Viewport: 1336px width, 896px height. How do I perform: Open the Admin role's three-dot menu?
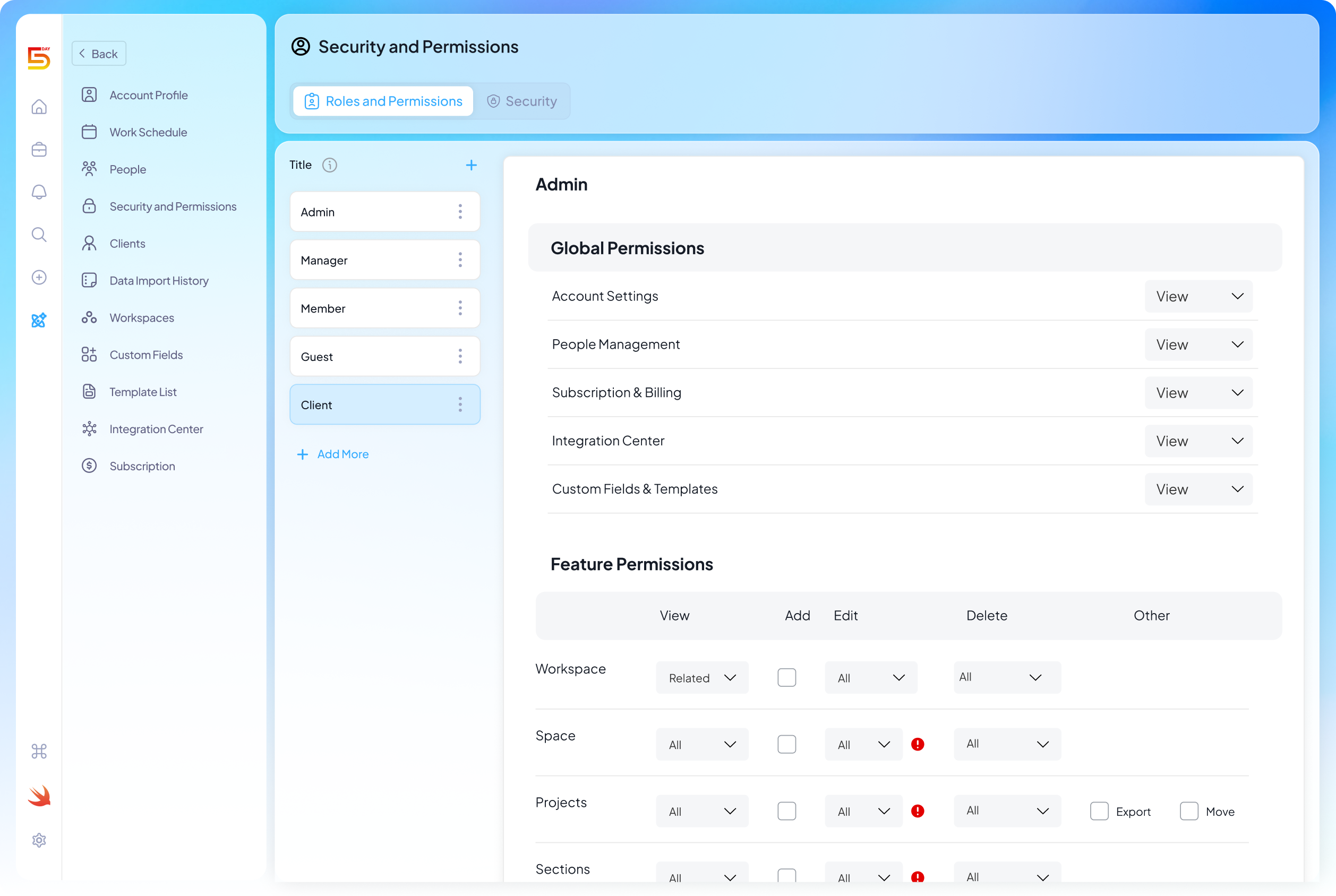(x=460, y=211)
